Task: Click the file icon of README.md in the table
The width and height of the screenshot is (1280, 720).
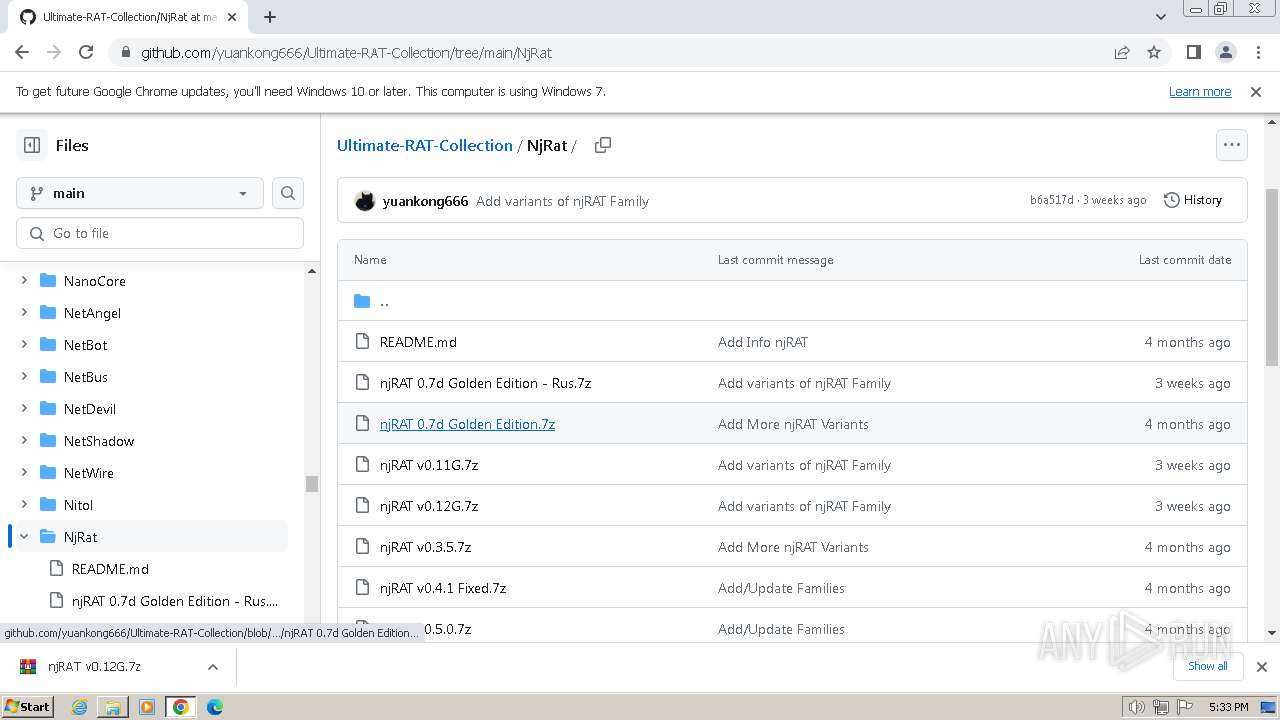Action: [x=363, y=342]
